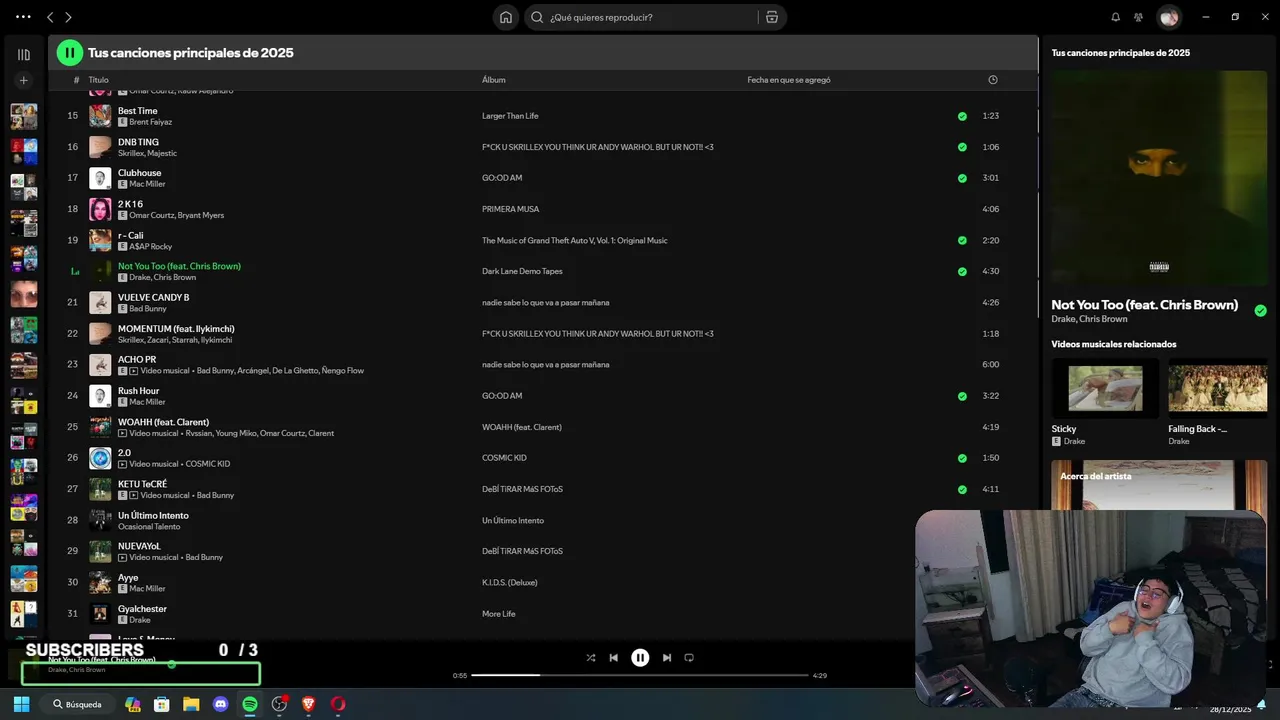Toggle saved check for 2.0
1280x720 pixels.
tap(962, 458)
